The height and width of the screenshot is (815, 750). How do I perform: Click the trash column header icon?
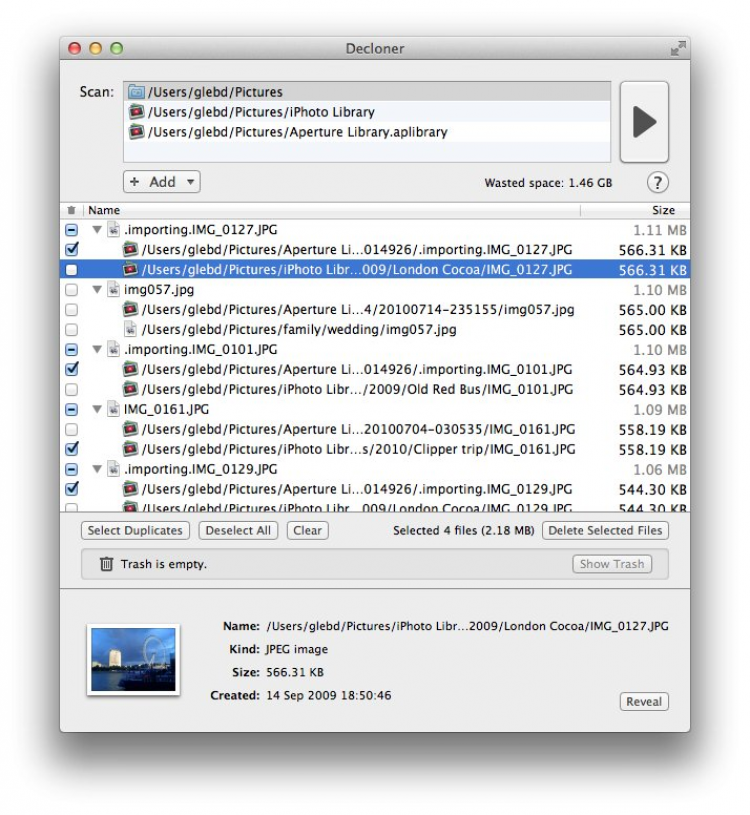[x=71, y=210]
